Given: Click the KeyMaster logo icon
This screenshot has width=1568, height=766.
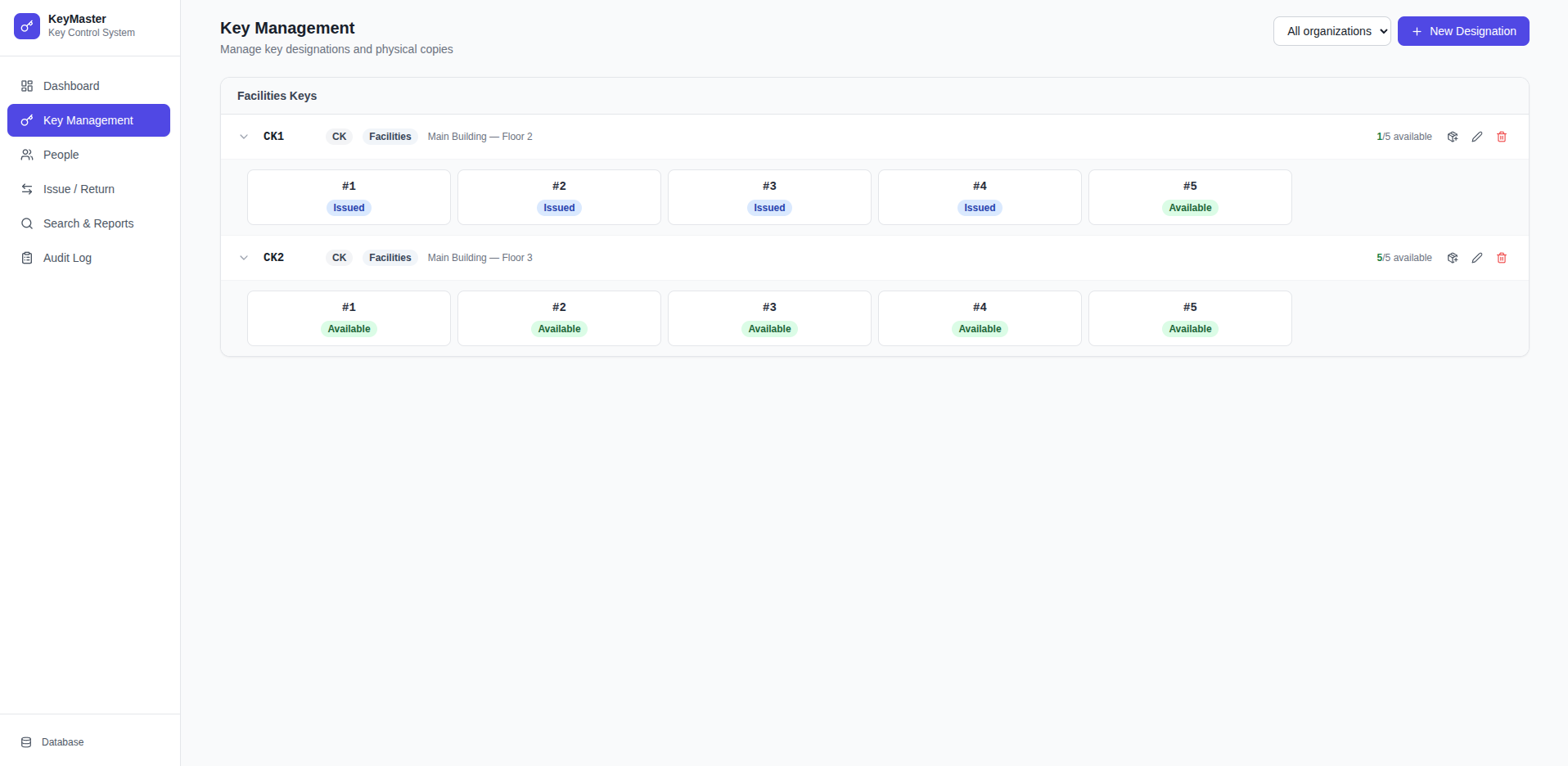Looking at the screenshot, I should pyautogui.click(x=27, y=26).
